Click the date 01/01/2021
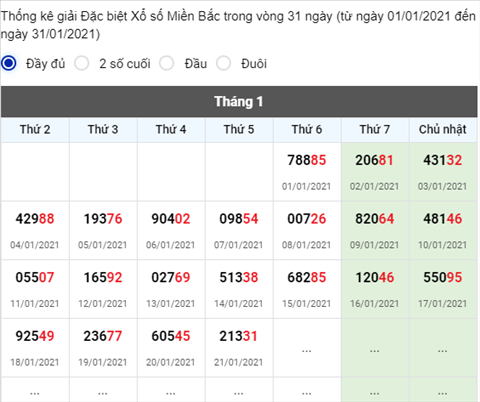This screenshot has width=480, height=402. point(306,186)
